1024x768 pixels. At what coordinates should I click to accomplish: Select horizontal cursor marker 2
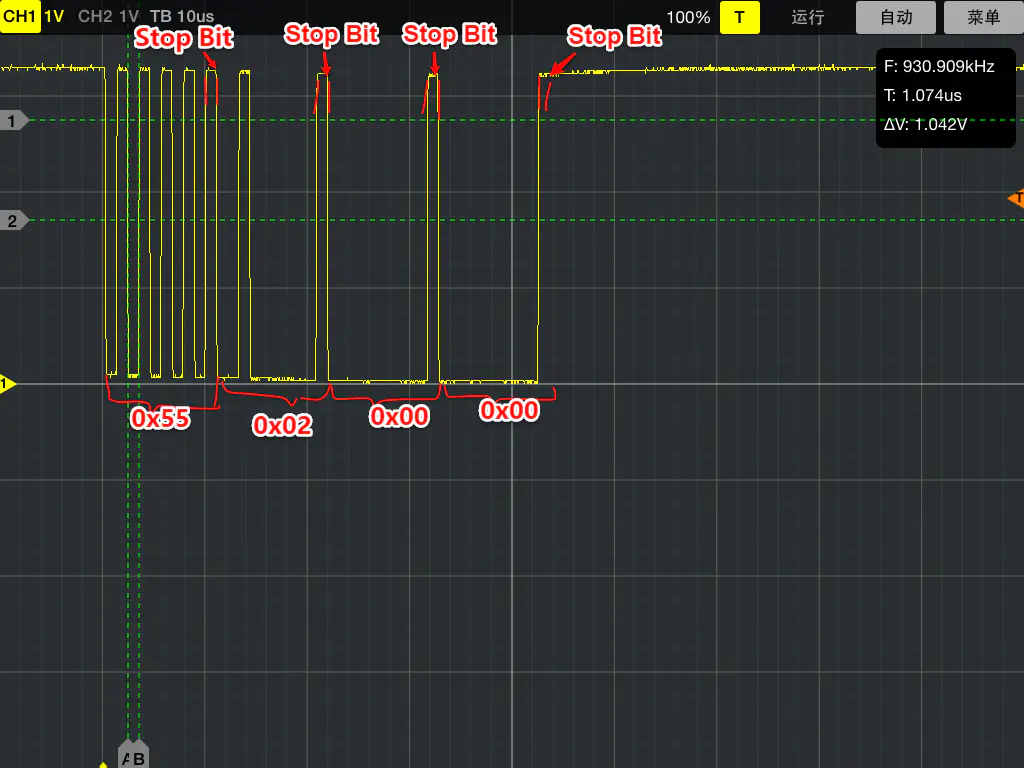click(x=13, y=221)
